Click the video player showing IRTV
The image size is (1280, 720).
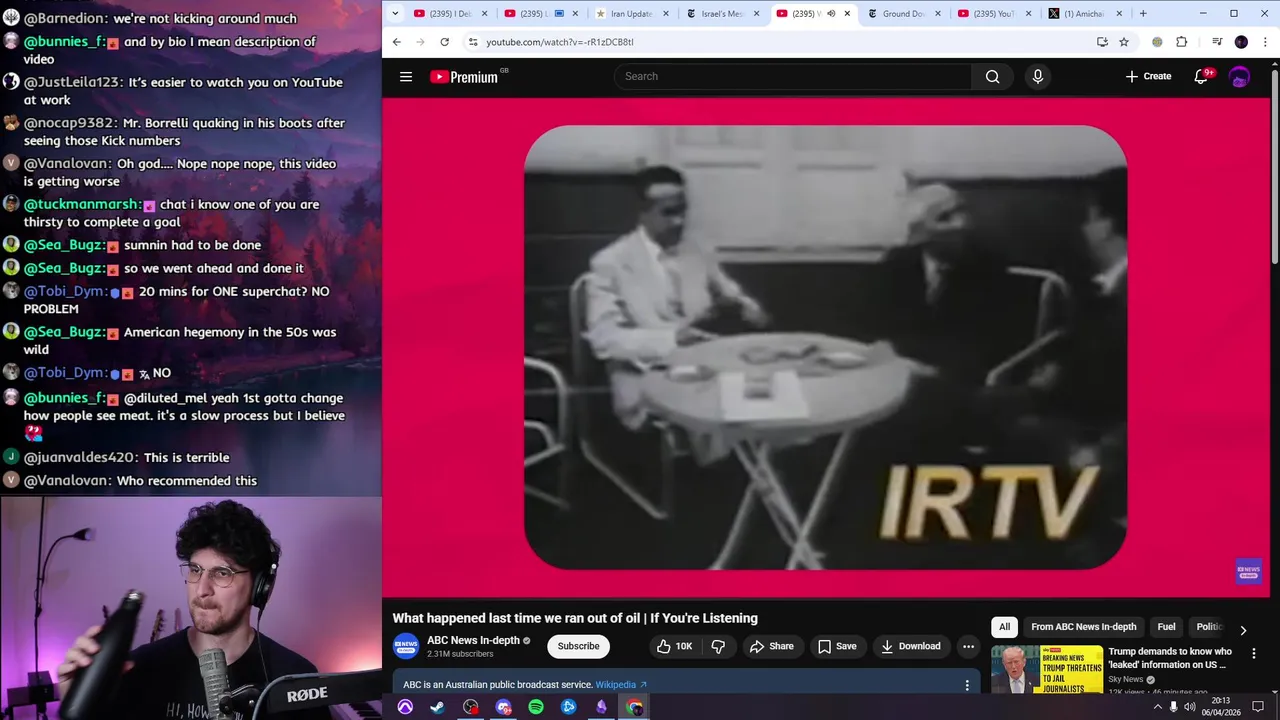click(826, 347)
